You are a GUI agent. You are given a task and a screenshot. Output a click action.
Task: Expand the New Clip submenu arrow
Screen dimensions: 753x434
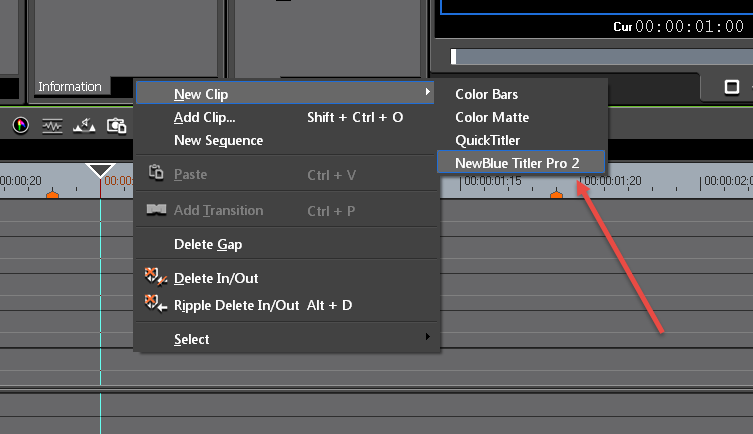[x=428, y=94]
